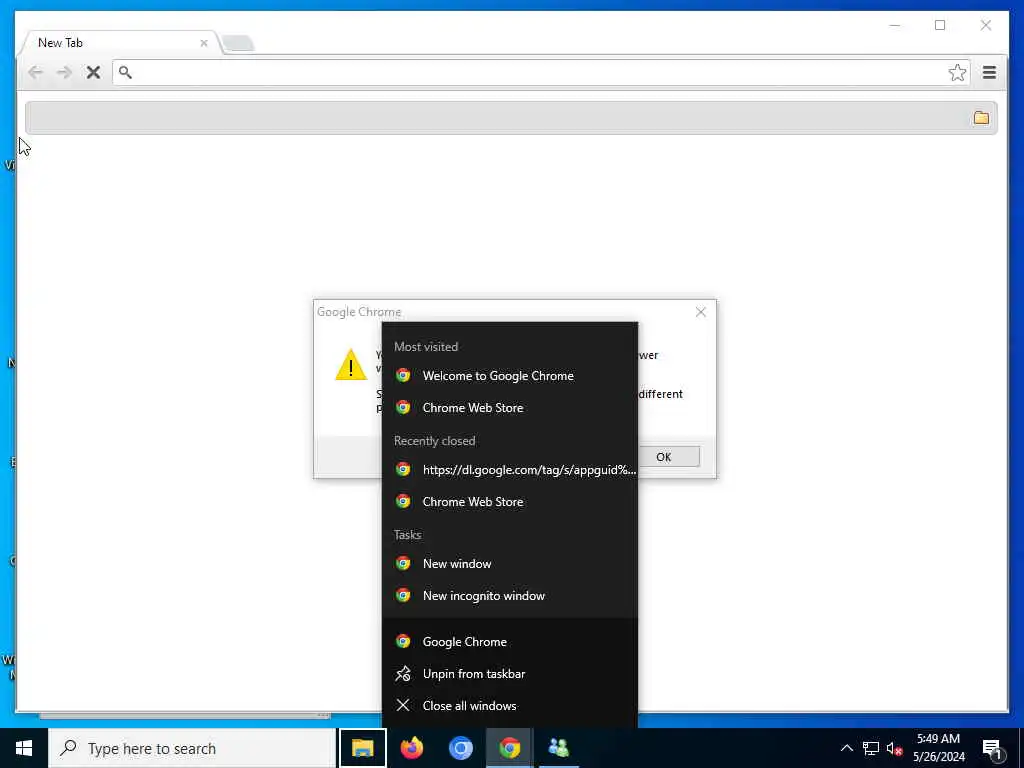Stop loading the page

click(x=93, y=72)
